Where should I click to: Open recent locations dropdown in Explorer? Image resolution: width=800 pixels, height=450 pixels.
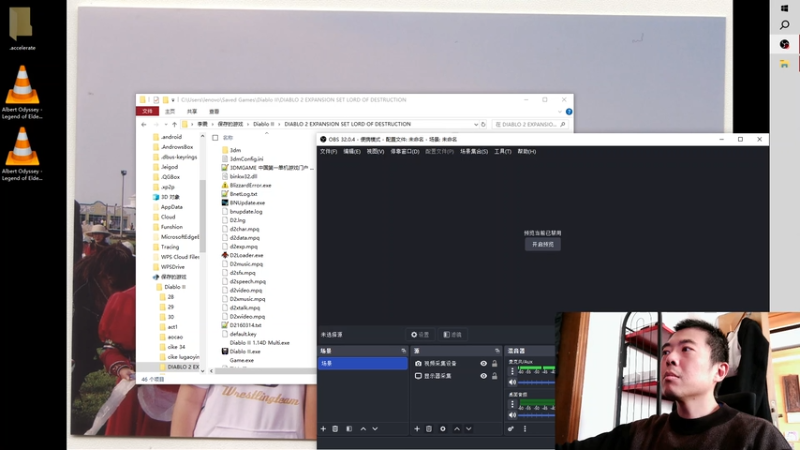[166, 124]
